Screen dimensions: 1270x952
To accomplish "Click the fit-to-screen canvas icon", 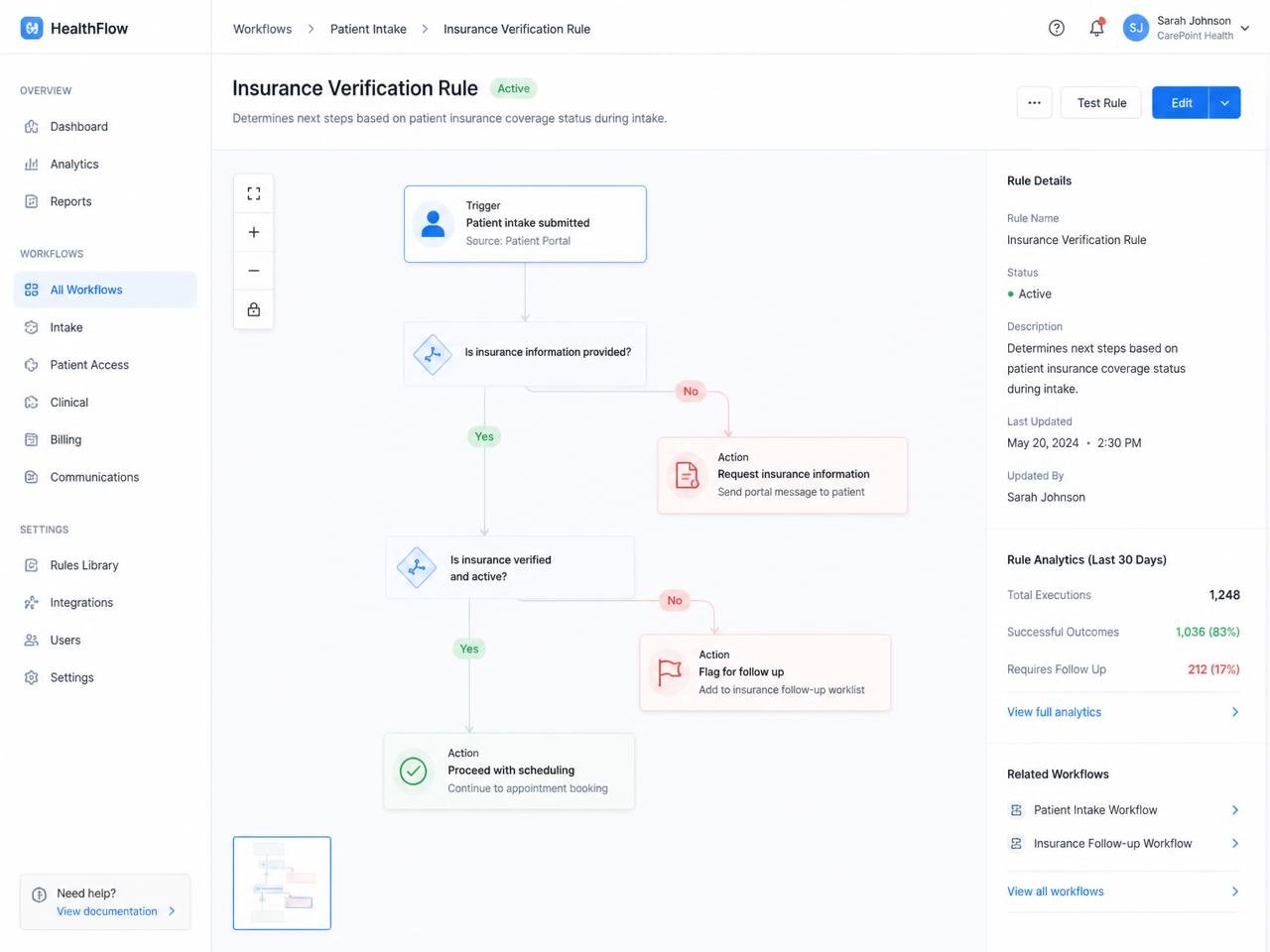I will (x=254, y=193).
